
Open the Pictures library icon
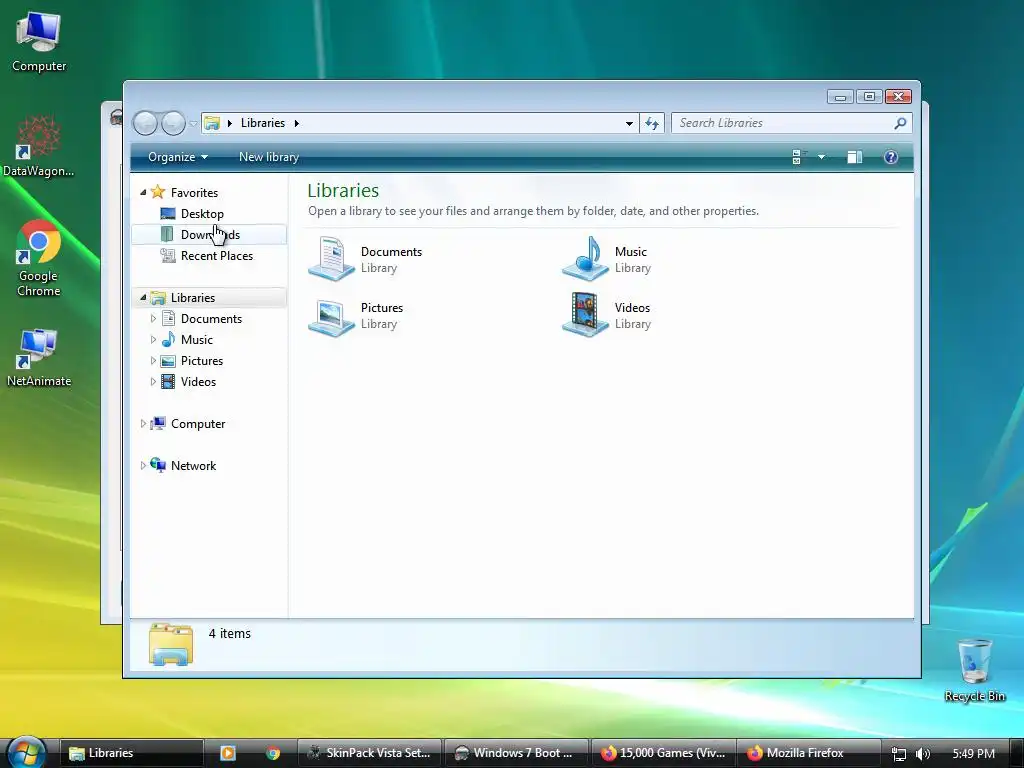(332, 316)
